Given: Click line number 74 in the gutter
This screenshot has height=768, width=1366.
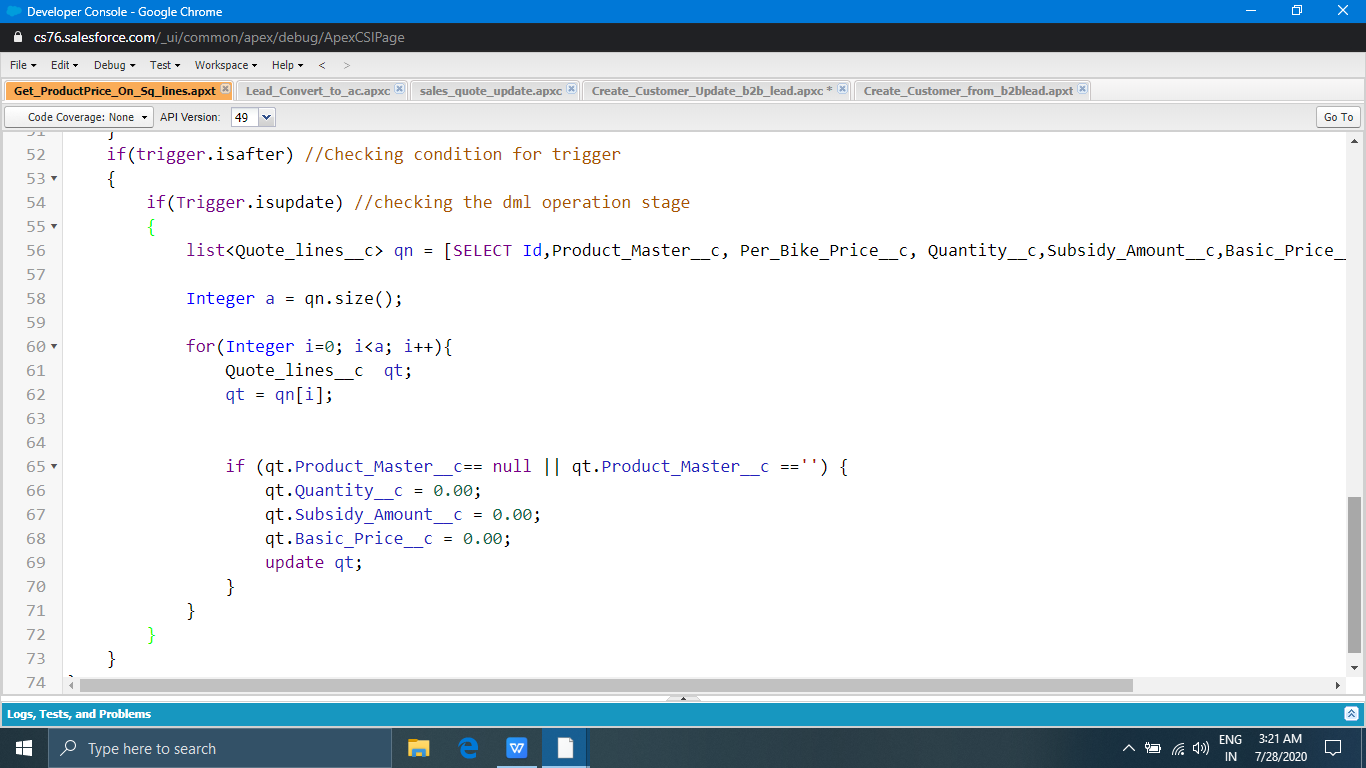Looking at the screenshot, I should click(35, 683).
